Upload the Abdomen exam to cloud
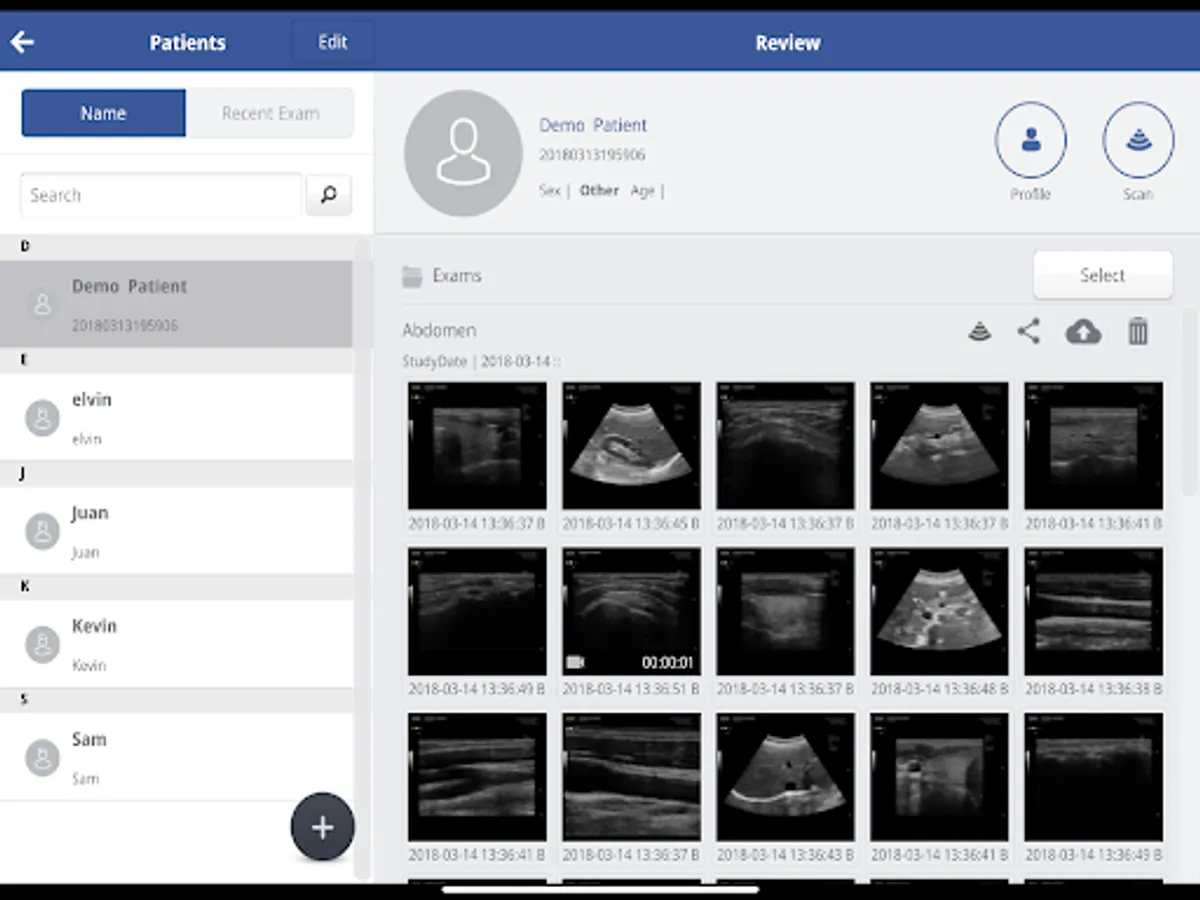The width and height of the screenshot is (1200, 900). 1083,331
